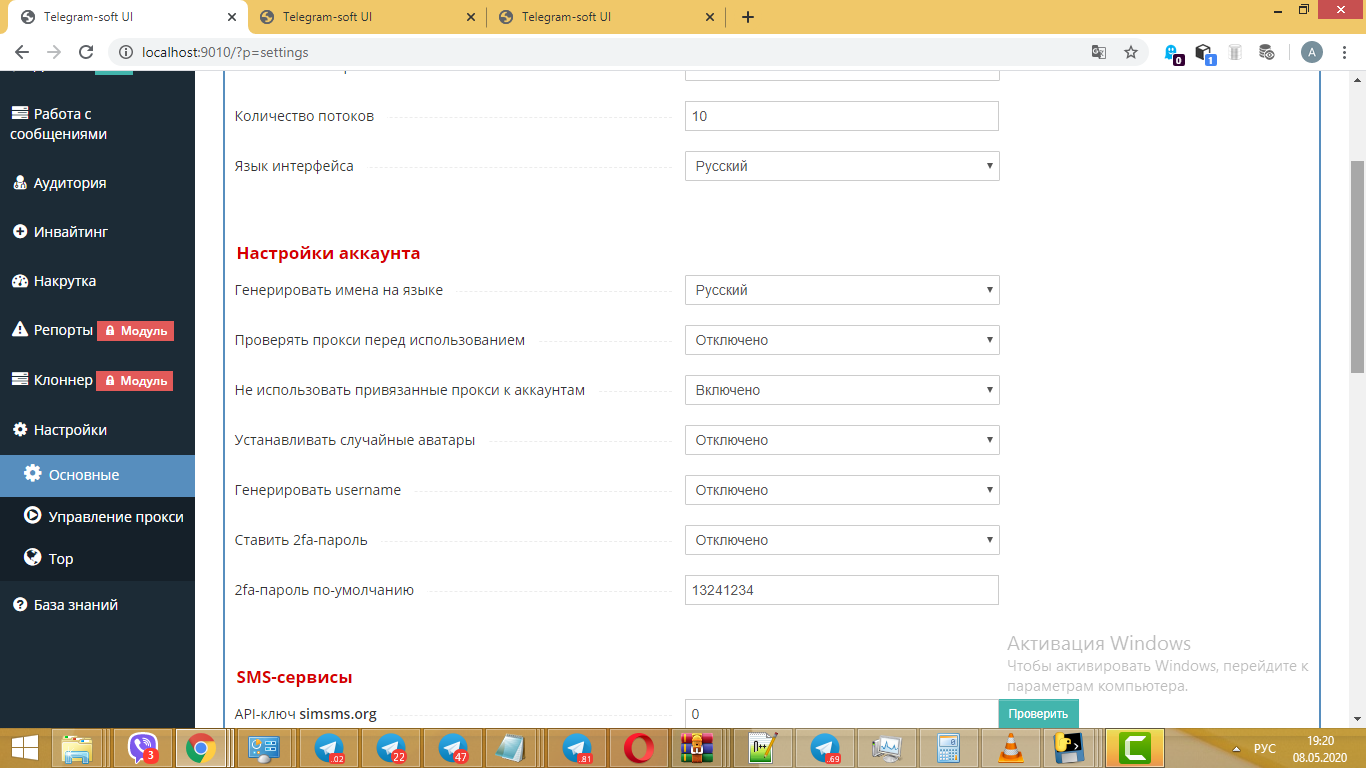Open the Python icon on the taskbar
Image resolution: width=1366 pixels, height=768 pixels.
tap(1067, 747)
